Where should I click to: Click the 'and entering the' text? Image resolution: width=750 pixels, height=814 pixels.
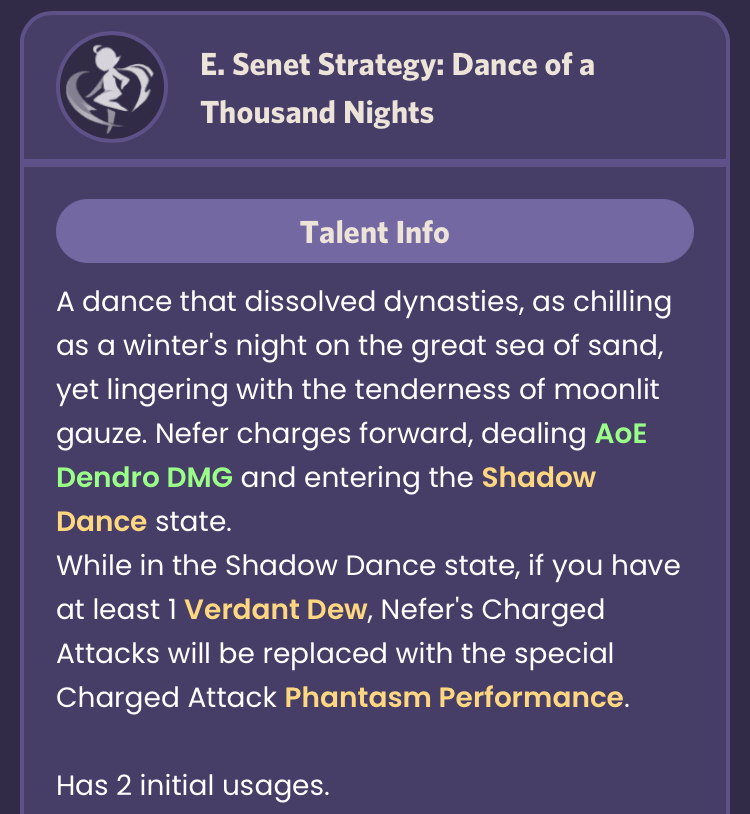(357, 478)
